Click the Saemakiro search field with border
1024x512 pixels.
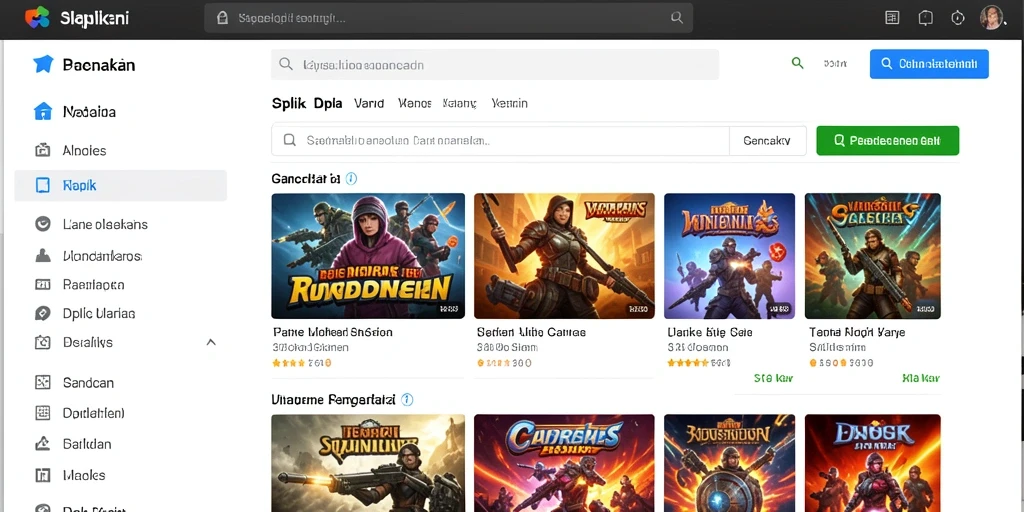(500, 140)
